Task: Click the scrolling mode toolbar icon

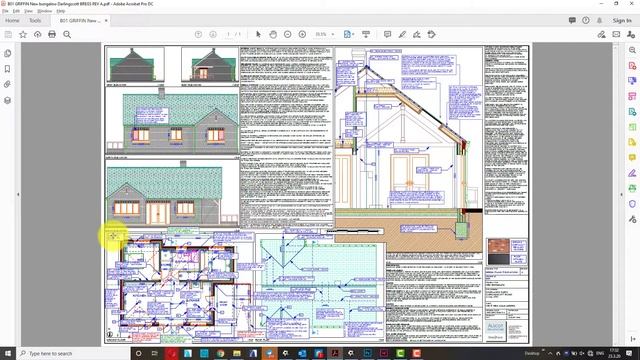Action: click(366, 35)
